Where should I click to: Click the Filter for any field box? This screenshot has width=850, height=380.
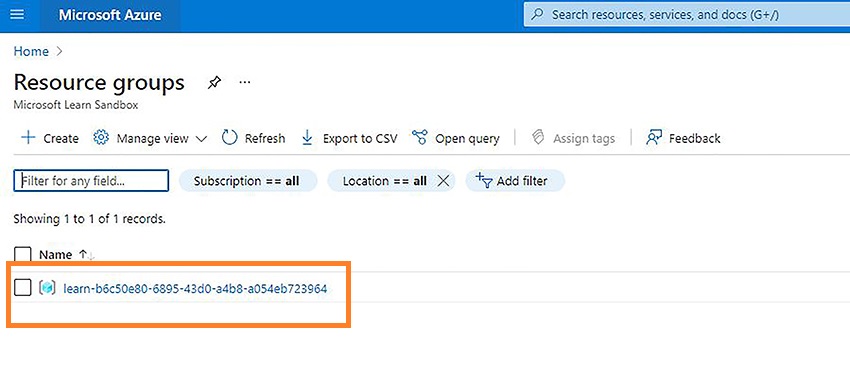coord(91,181)
